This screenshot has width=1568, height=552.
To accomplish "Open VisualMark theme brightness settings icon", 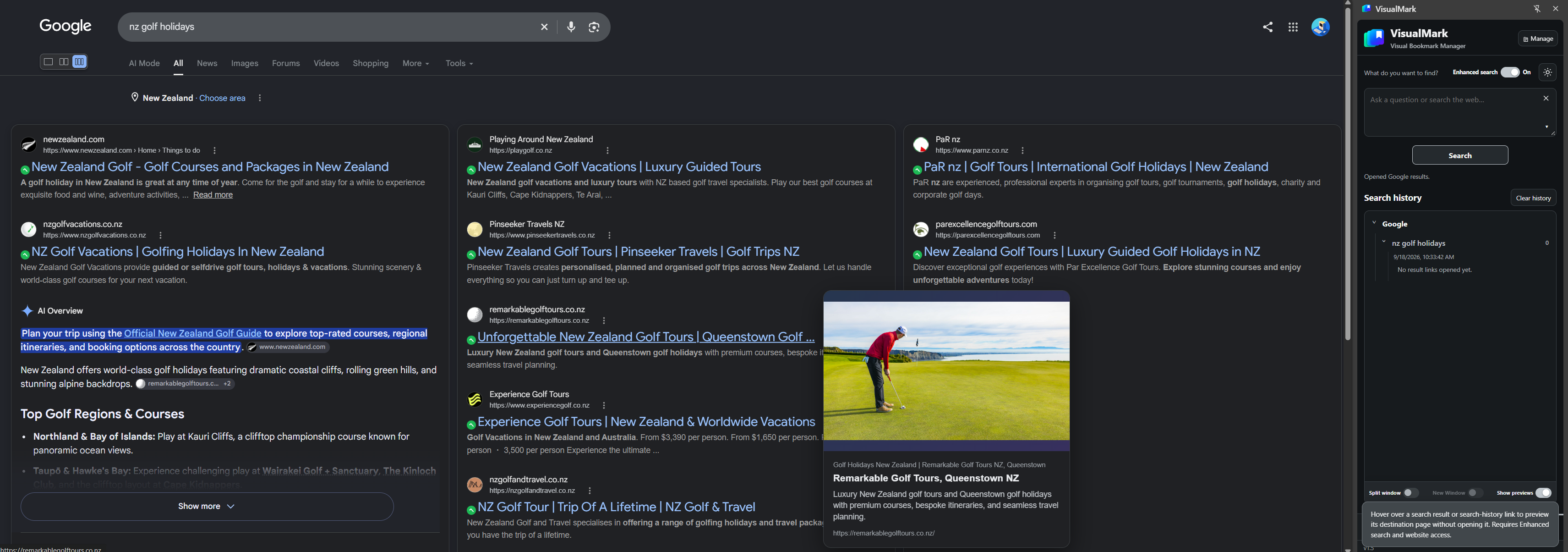I will point(1547,72).
